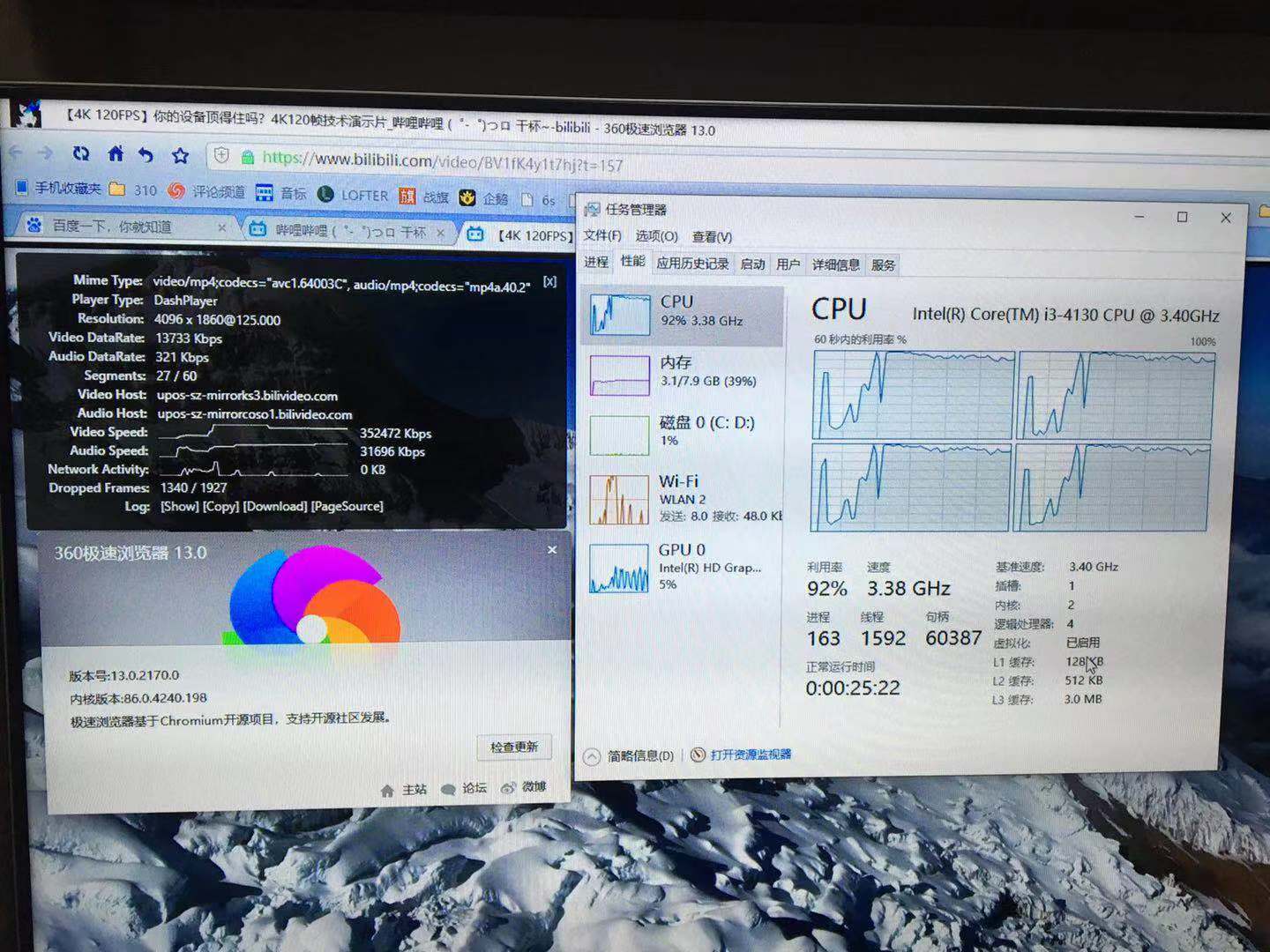Open the LOFTER bookmark
The height and width of the screenshot is (952, 1270).
pos(354,195)
